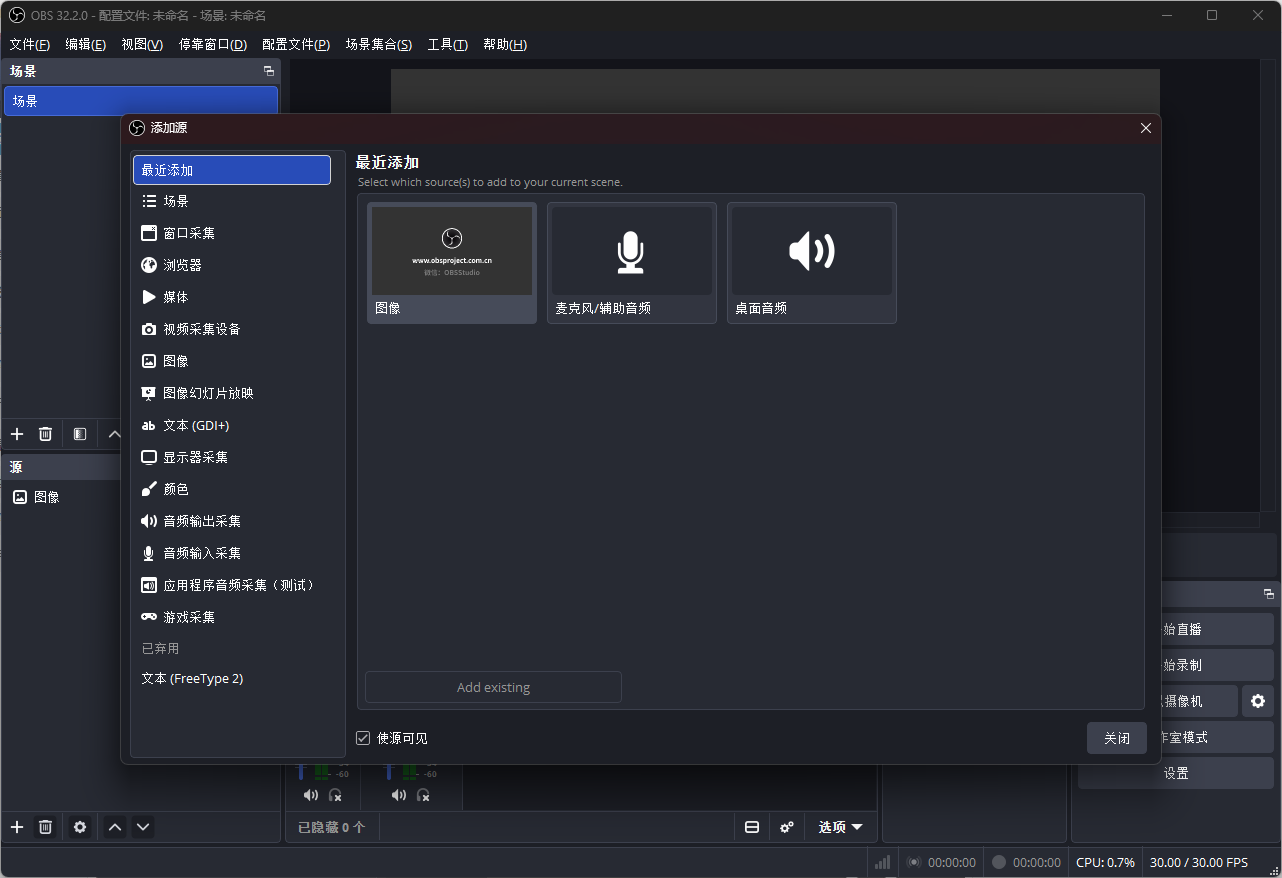Select 音频输入采集 audio input capture
1282x878 pixels.
coord(232,553)
